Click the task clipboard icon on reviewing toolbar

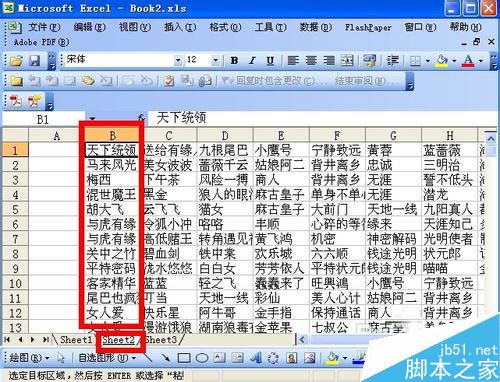coord(169,81)
